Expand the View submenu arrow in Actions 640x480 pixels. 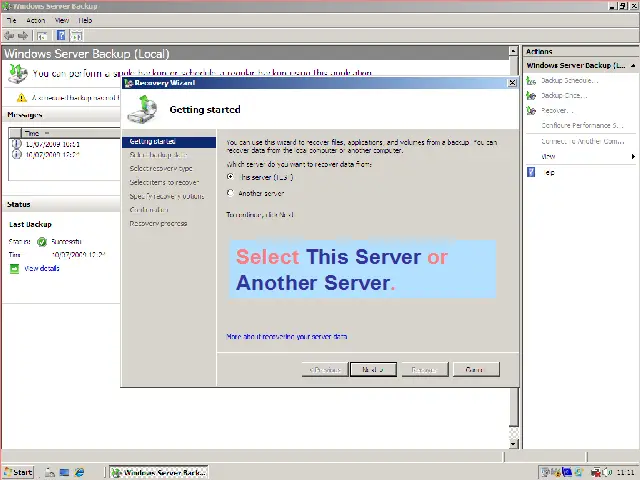(x=633, y=156)
